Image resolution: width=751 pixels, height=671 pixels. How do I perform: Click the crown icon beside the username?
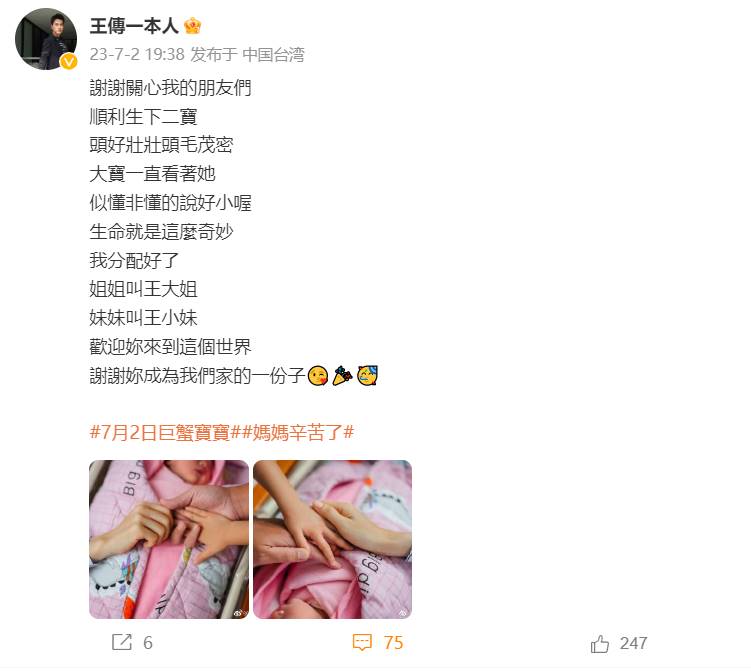tap(193, 26)
